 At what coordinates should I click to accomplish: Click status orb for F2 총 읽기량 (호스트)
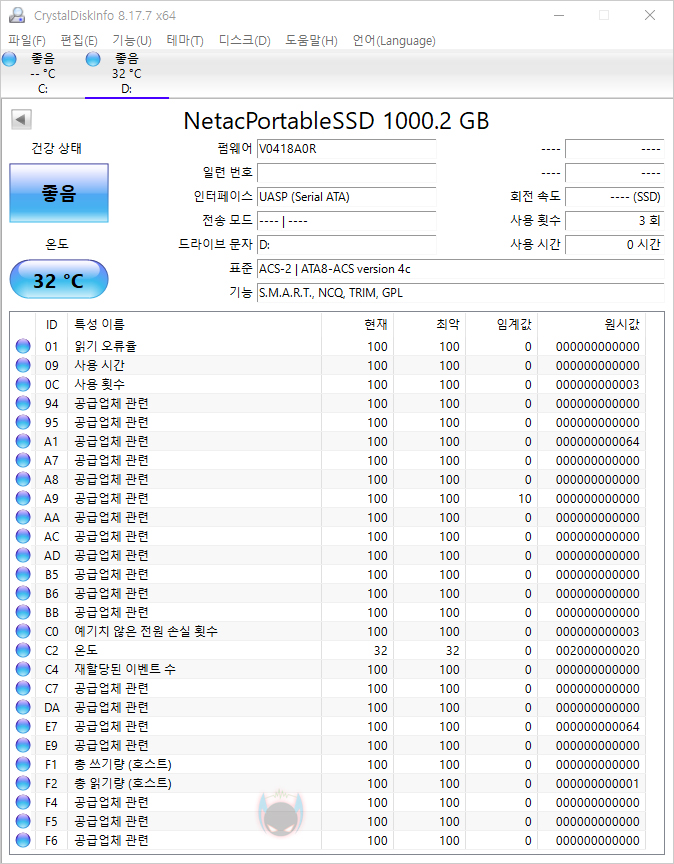coord(23,784)
